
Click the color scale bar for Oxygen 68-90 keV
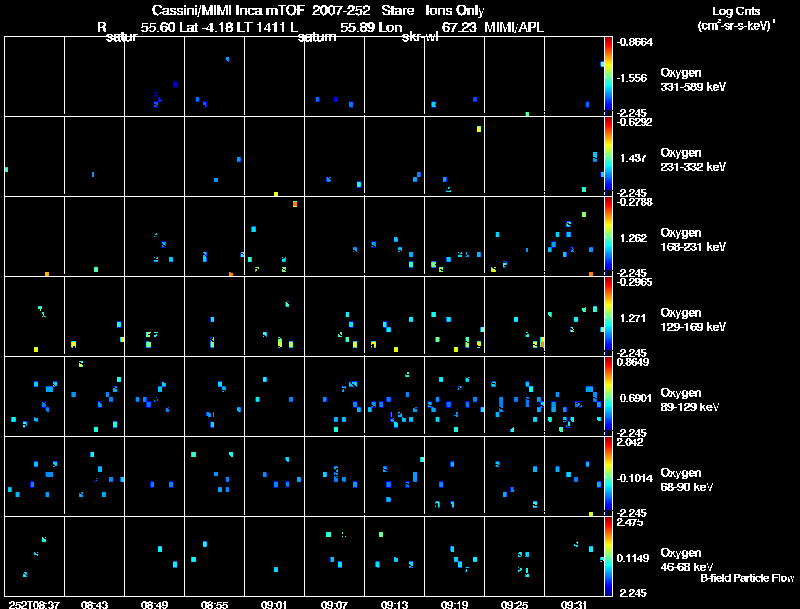coord(608,476)
